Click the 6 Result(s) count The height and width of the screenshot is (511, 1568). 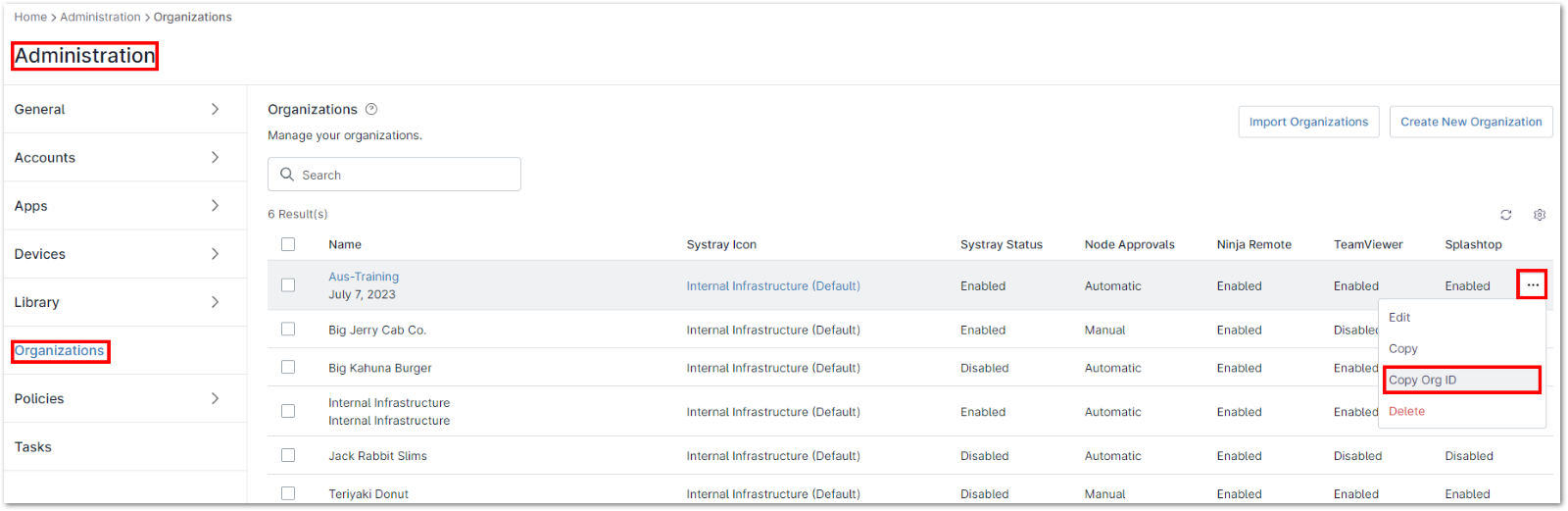298,214
